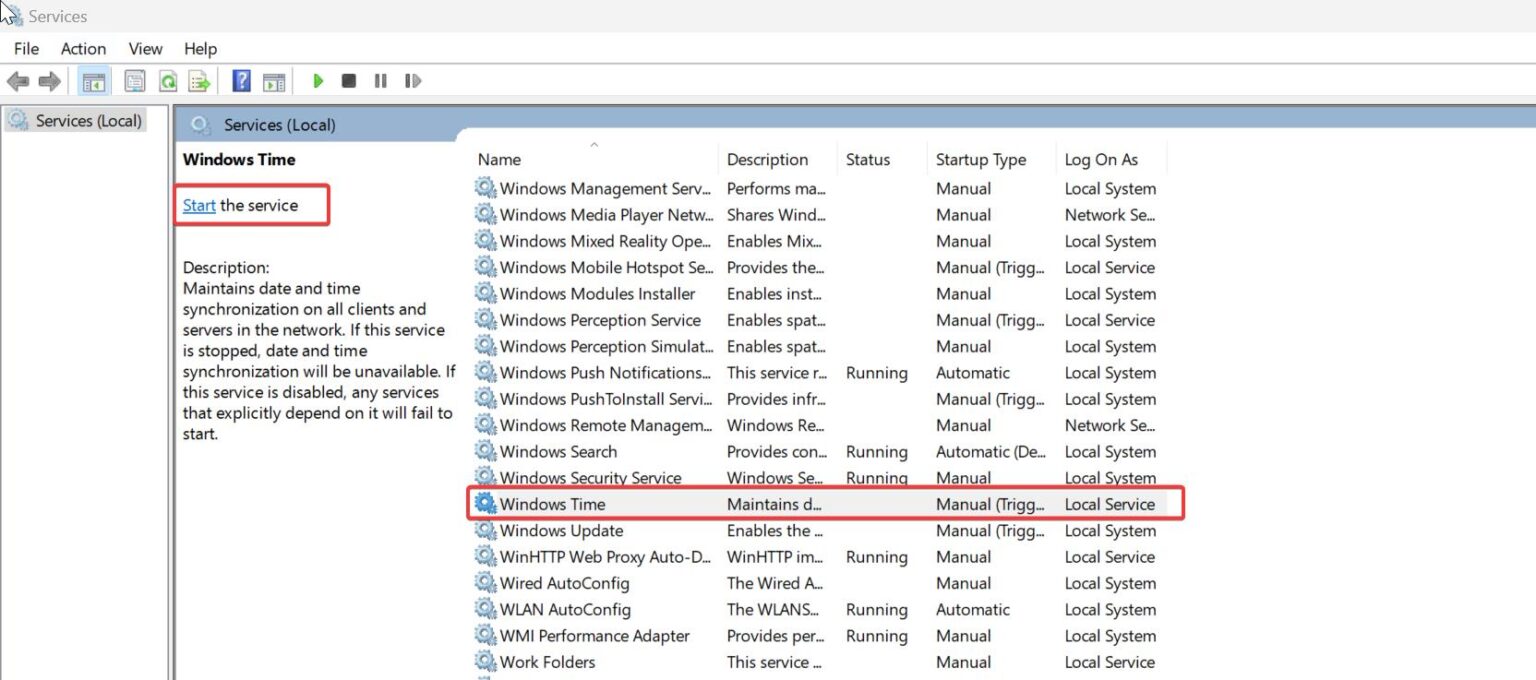Sort by the Status column header
This screenshot has width=1536, height=680.
[x=869, y=159]
